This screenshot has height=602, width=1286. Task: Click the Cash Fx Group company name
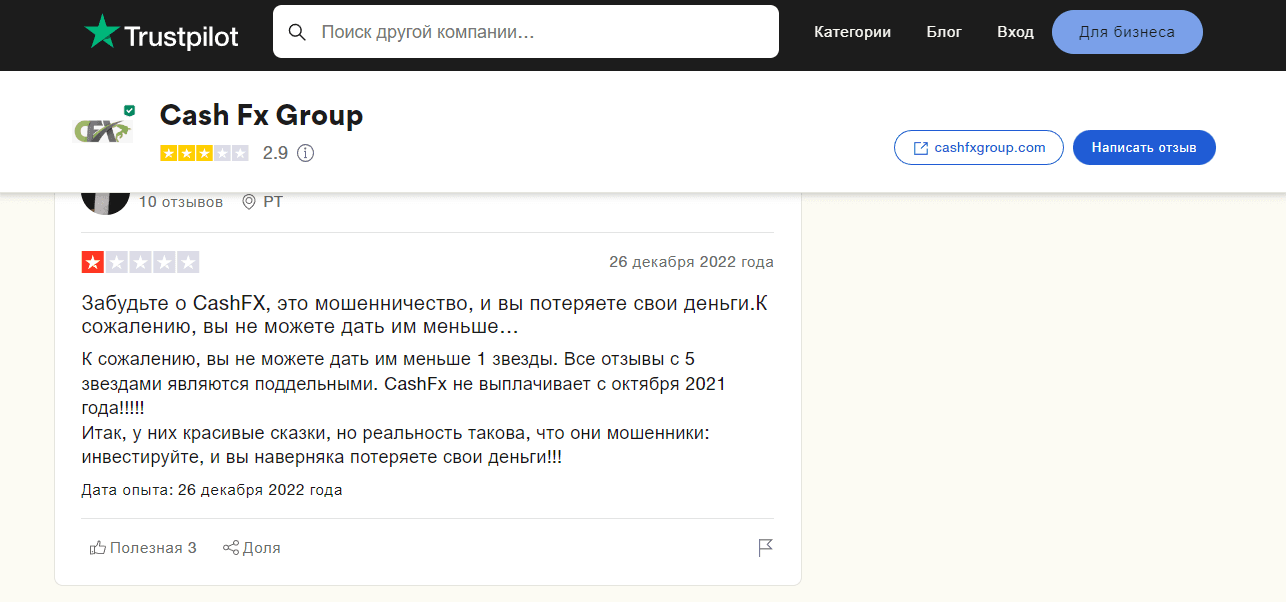tap(261, 115)
